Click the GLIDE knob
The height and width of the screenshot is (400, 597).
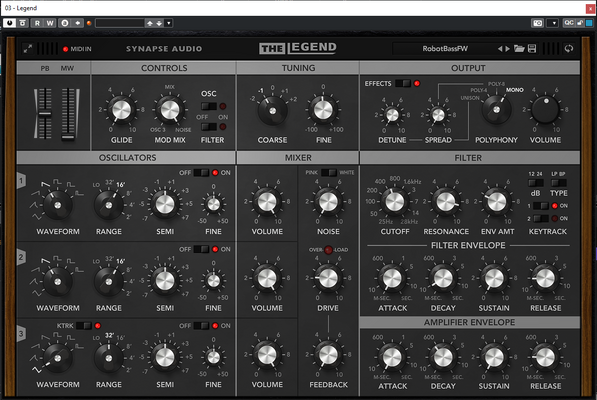click(x=121, y=110)
